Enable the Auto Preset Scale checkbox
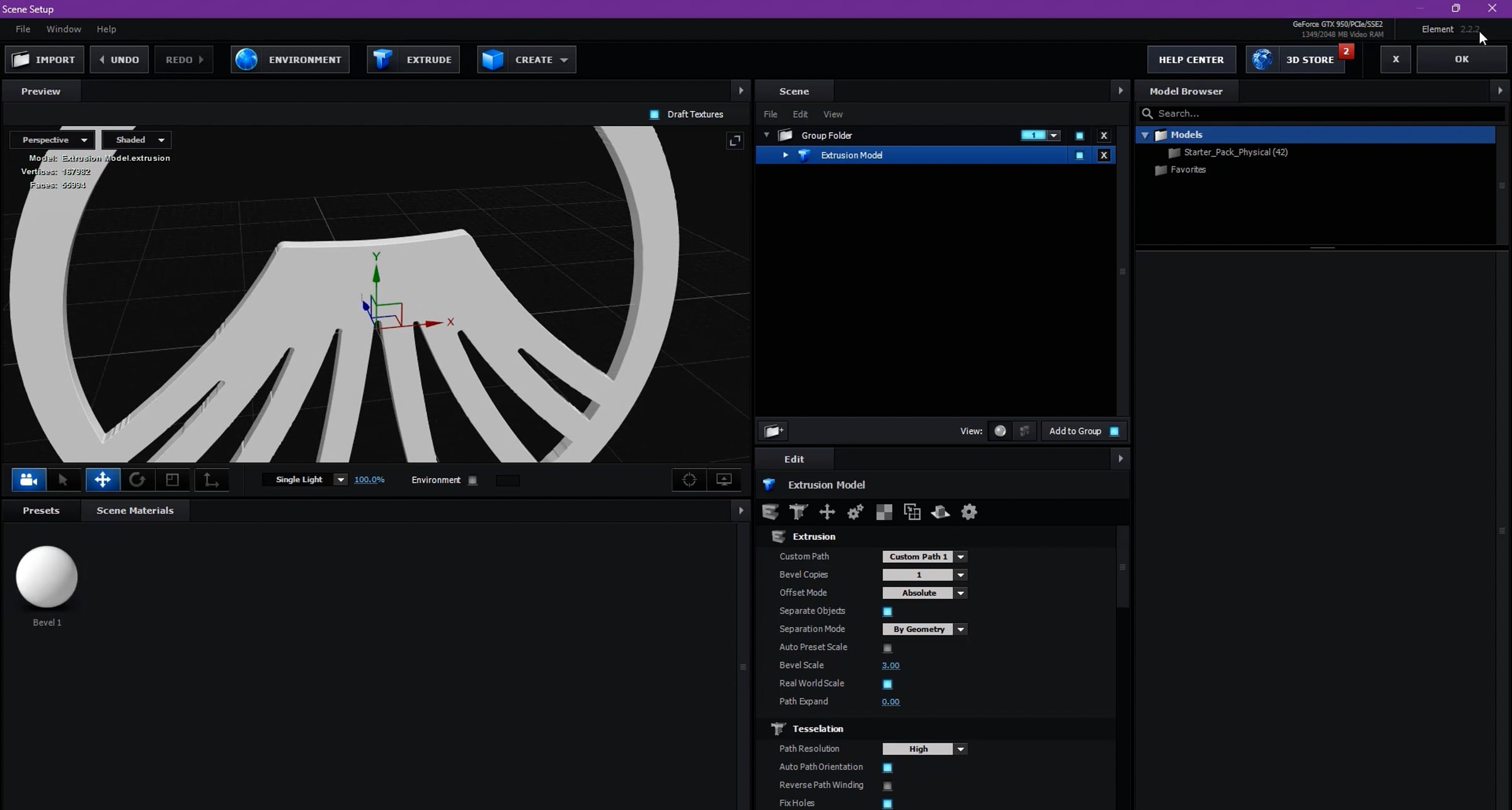 (x=887, y=648)
